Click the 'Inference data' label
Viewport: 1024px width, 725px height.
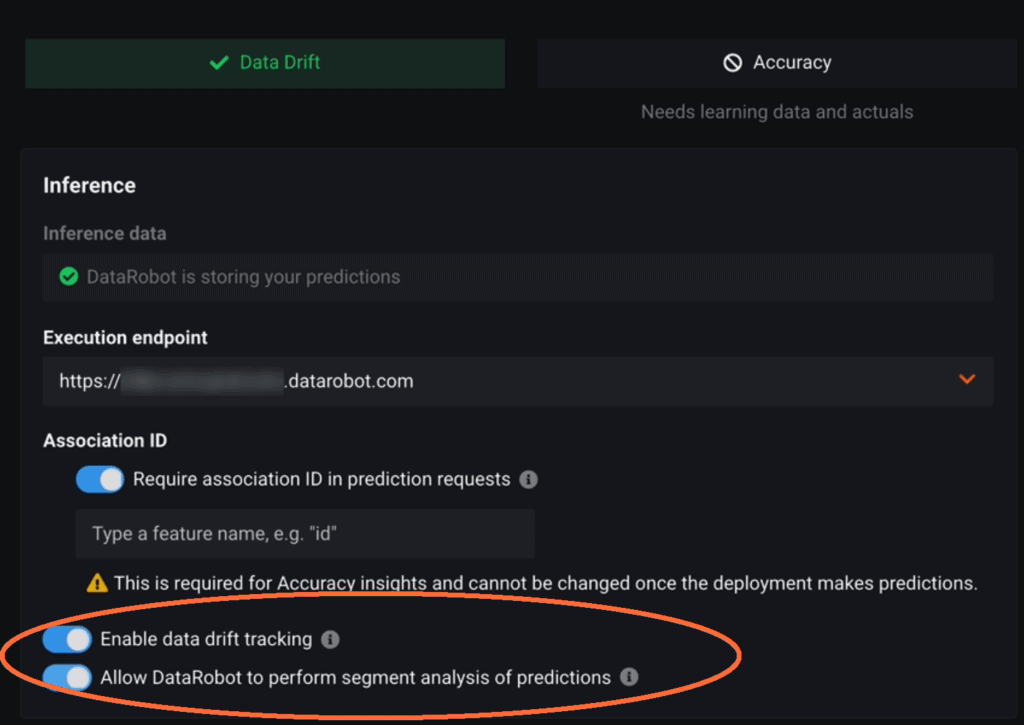(104, 234)
